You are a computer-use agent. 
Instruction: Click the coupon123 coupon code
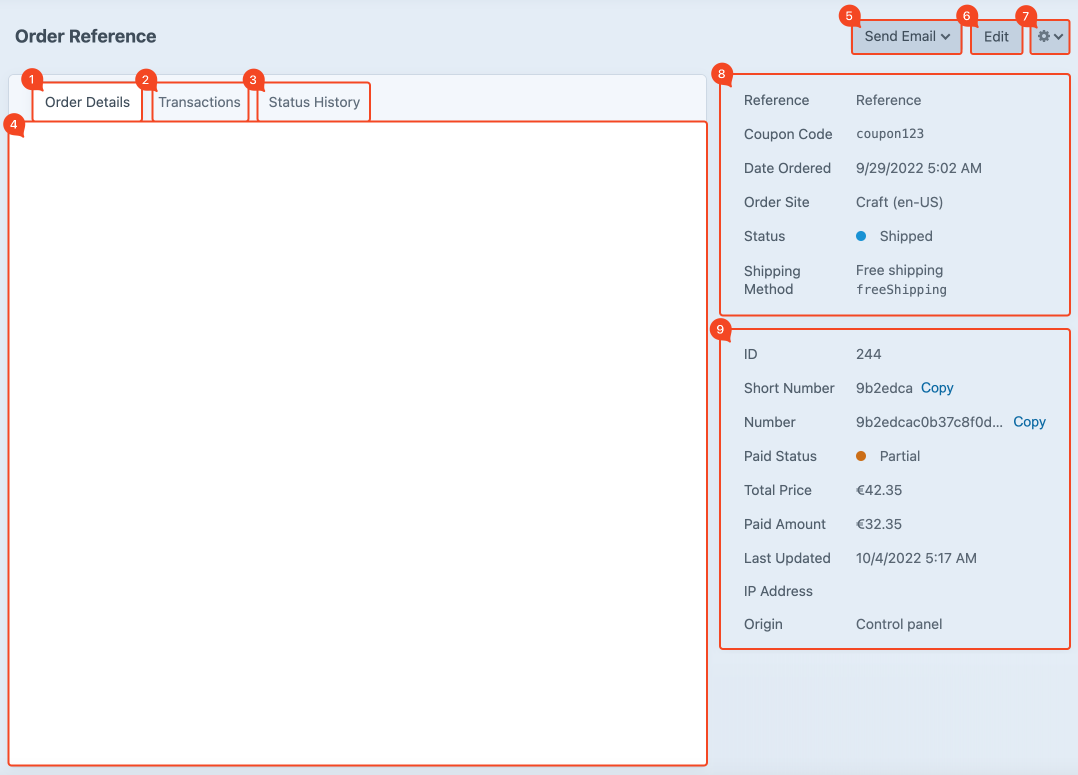[890, 134]
